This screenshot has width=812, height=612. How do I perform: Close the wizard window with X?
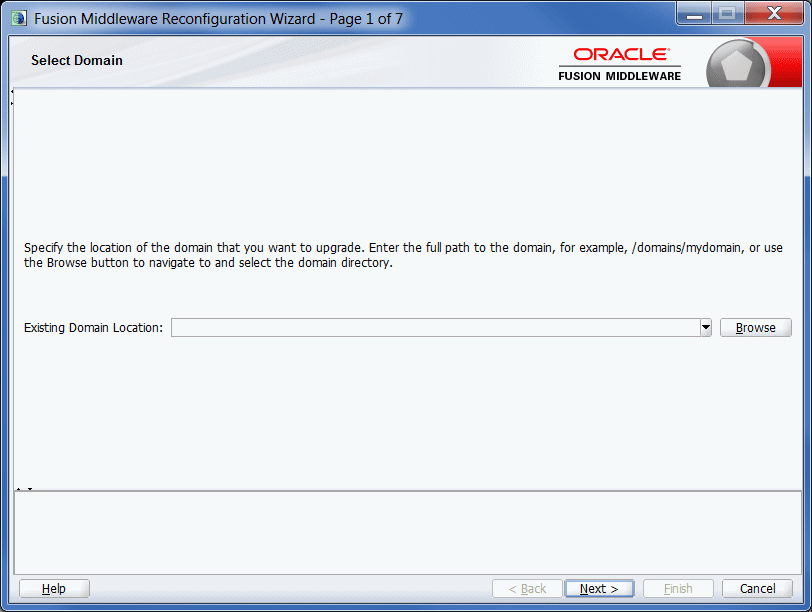774,14
